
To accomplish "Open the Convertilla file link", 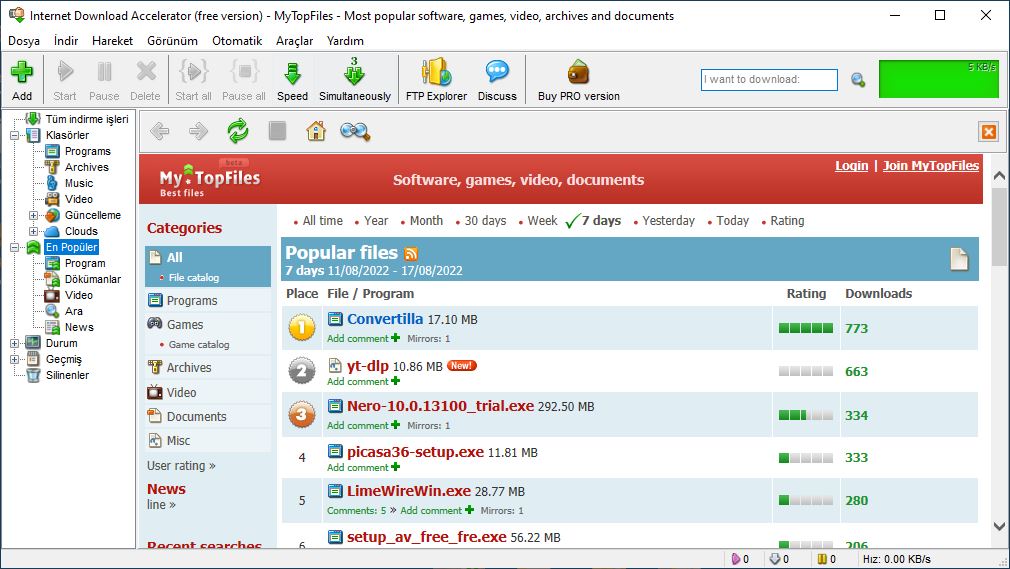I will tap(385, 319).
